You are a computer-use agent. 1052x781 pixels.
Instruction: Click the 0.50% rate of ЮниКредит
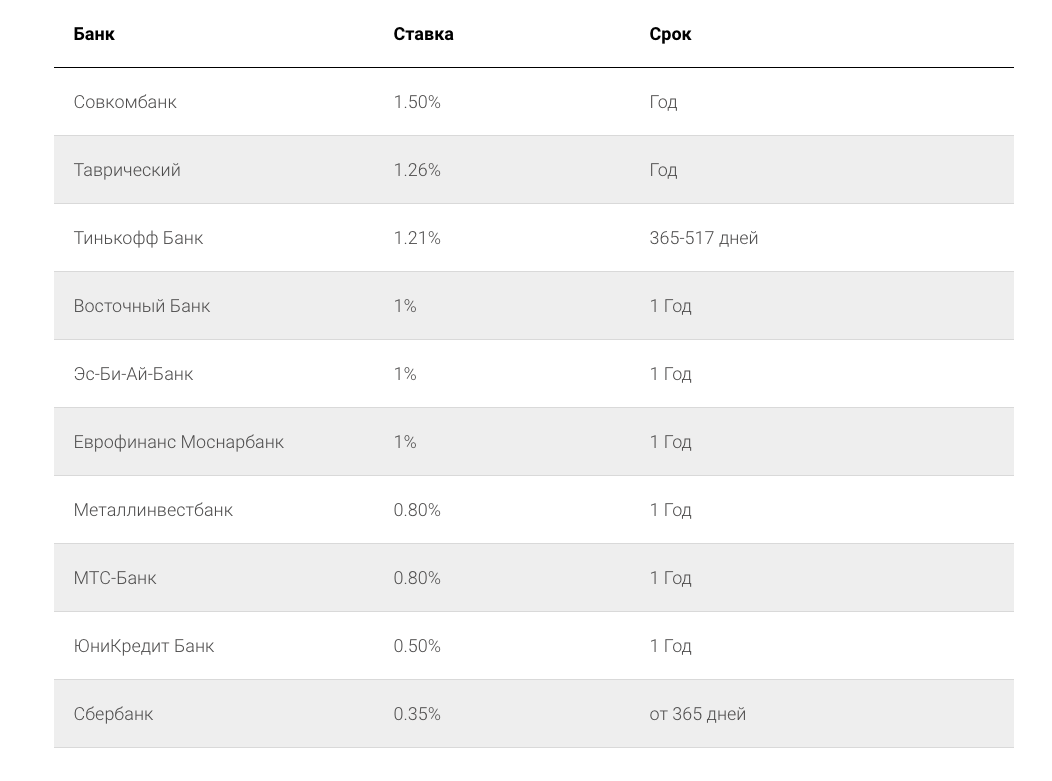click(417, 646)
